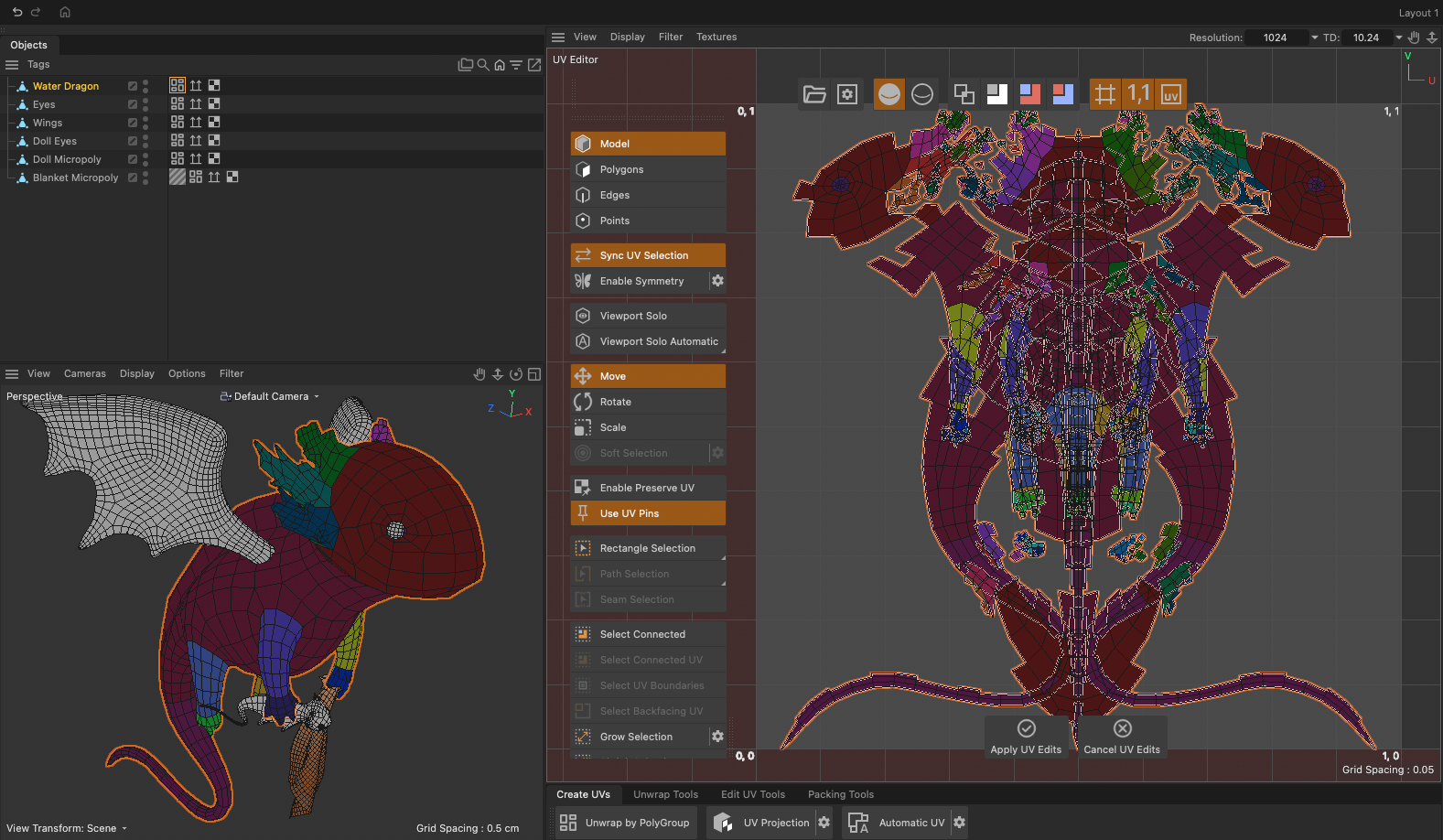Screen dimensions: 1443x840
Task: Toggle Eyes object layer checkbox
Action: tap(133, 104)
